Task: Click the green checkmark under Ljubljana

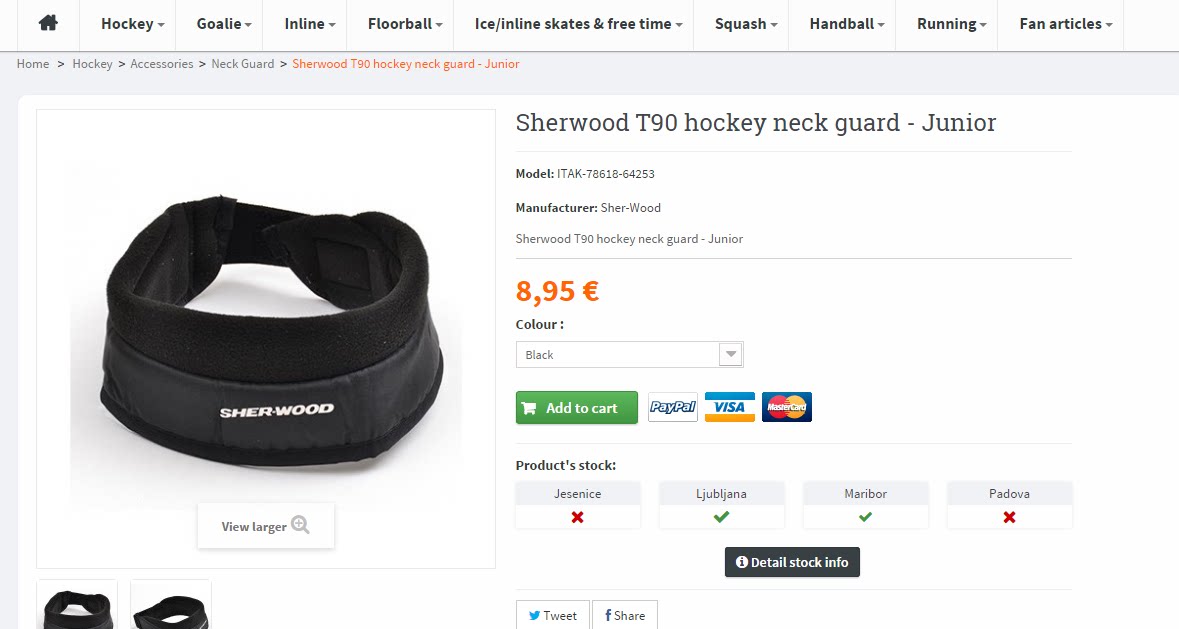Action: (721, 517)
